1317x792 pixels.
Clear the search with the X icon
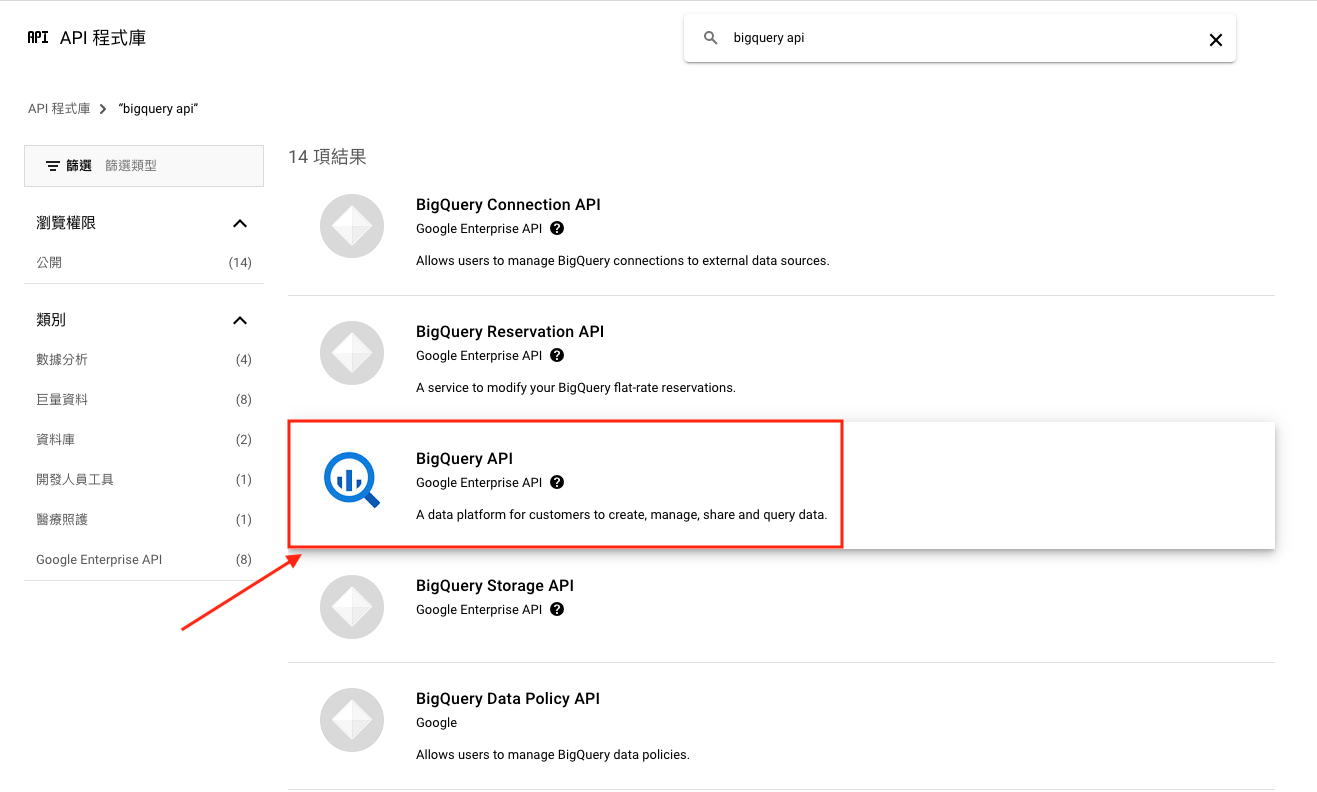click(1216, 40)
